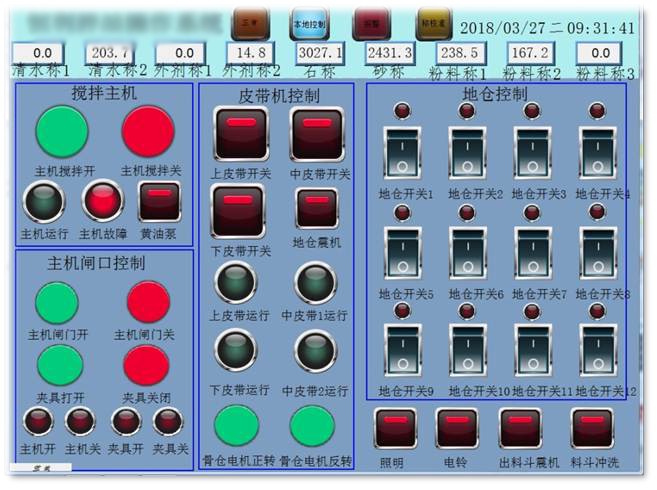Click the 地仓震机 vibrator button
Image resolution: width=657 pixels, height=490 pixels.
pos(316,208)
